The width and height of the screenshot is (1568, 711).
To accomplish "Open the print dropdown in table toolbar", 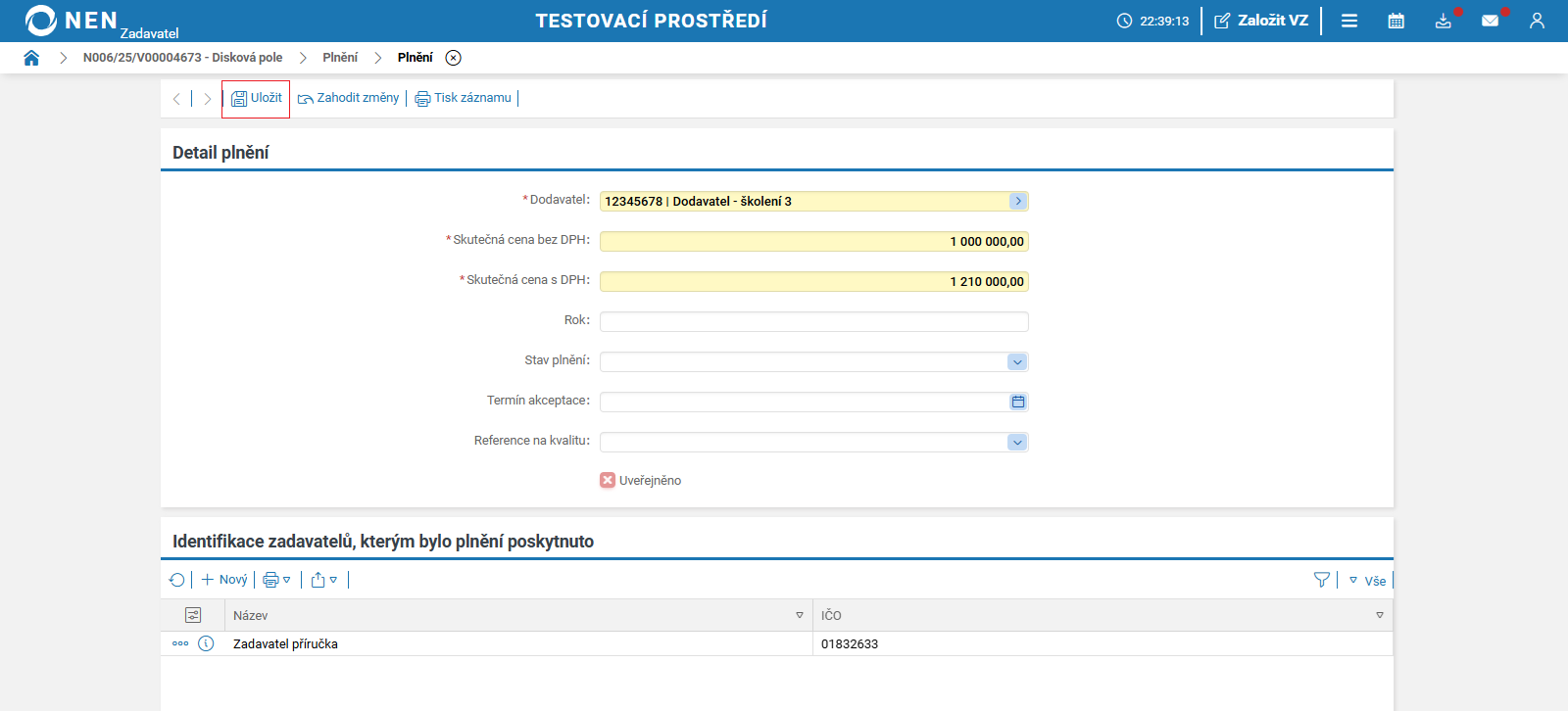I will tap(276, 580).
